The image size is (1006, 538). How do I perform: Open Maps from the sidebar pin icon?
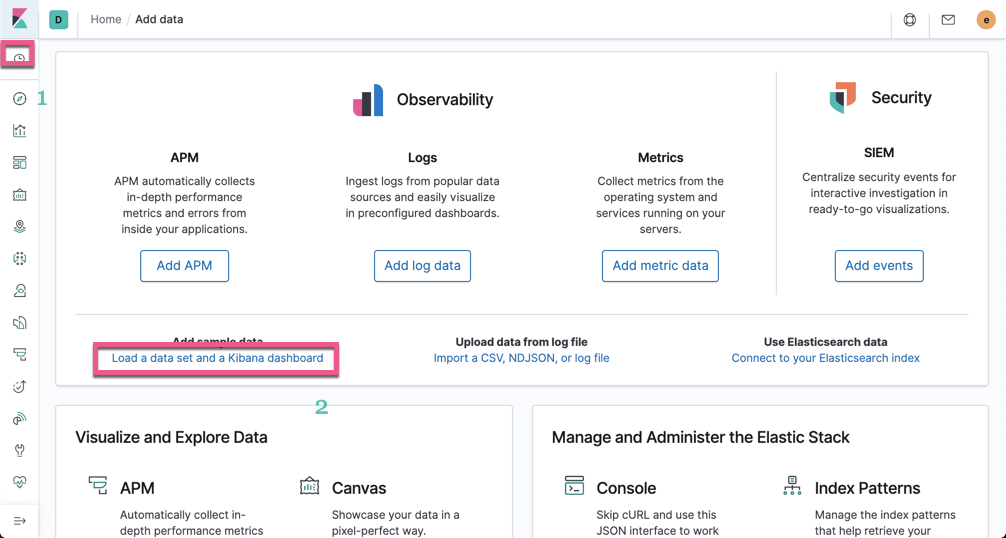click(x=19, y=226)
